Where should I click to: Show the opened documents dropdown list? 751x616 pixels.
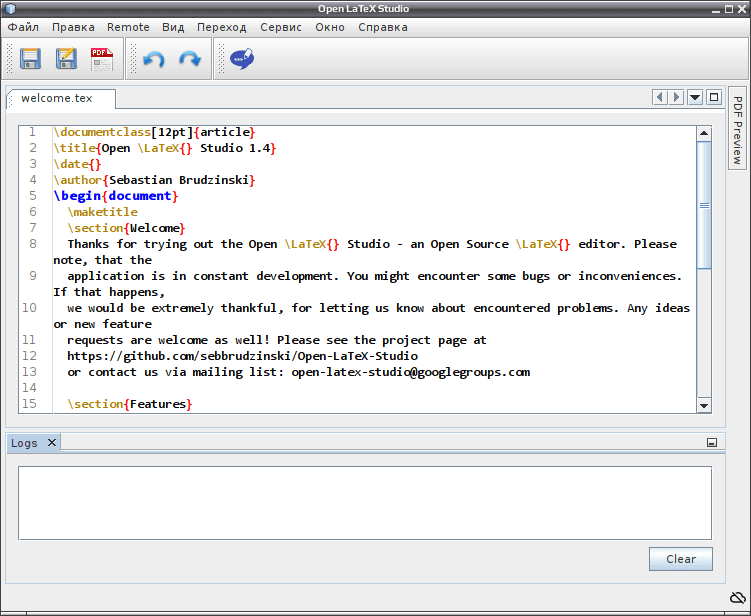point(695,97)
